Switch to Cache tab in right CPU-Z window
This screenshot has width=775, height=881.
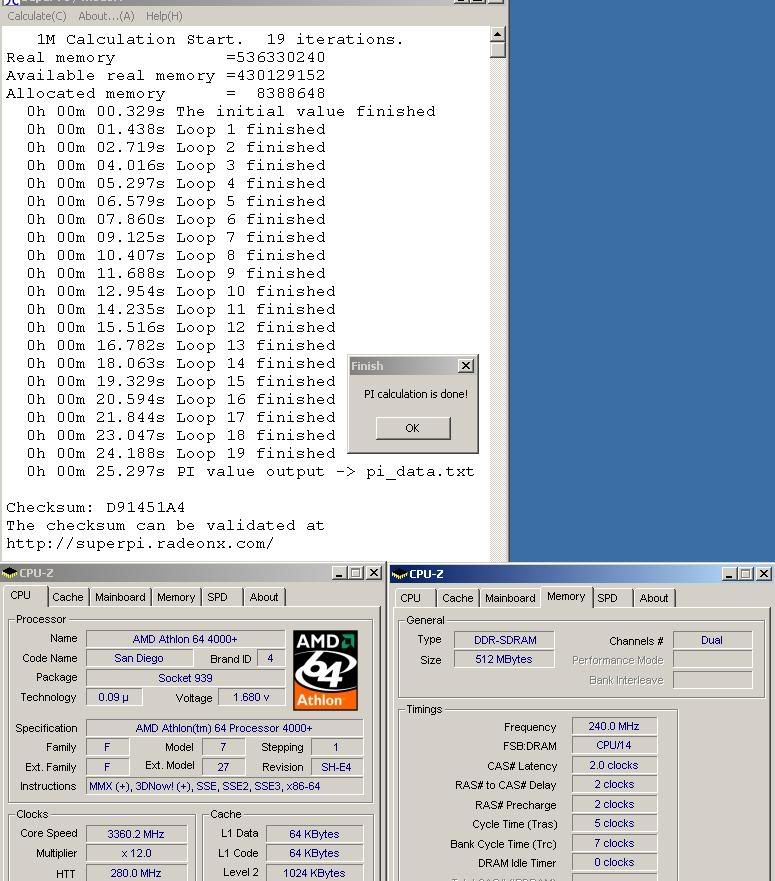(457, 598)
